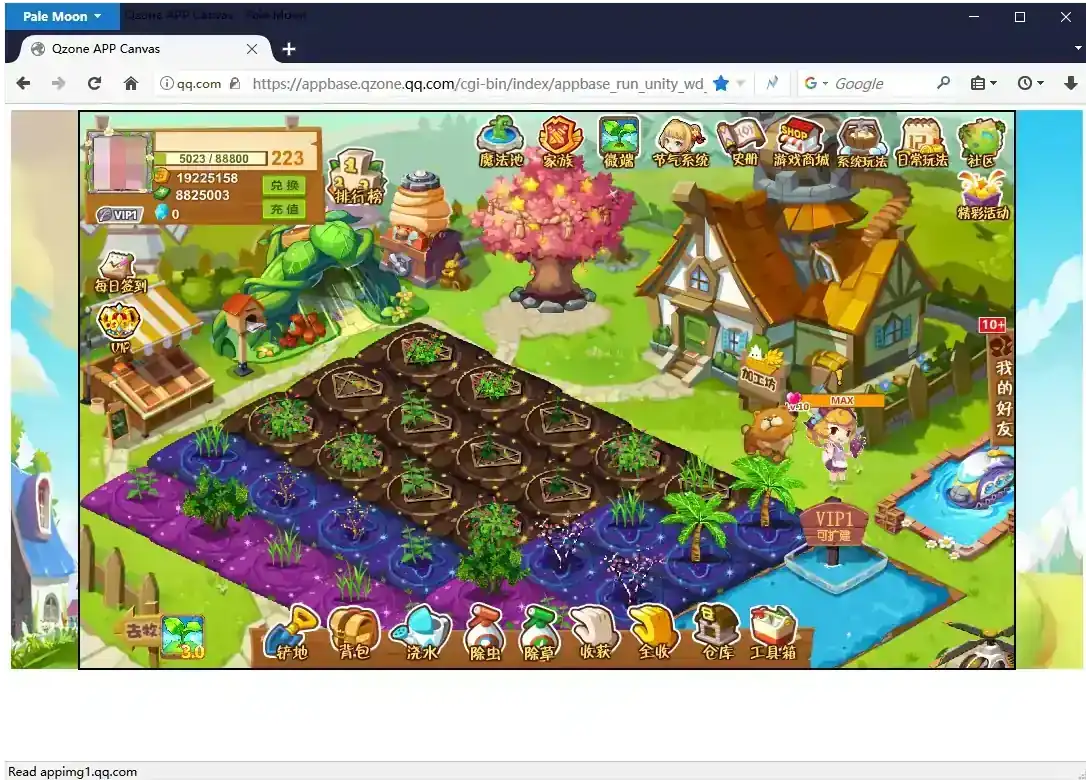Select the 全收 harvest-all glove
Screen dimensions: 1086x780
[x=653, y=632]
